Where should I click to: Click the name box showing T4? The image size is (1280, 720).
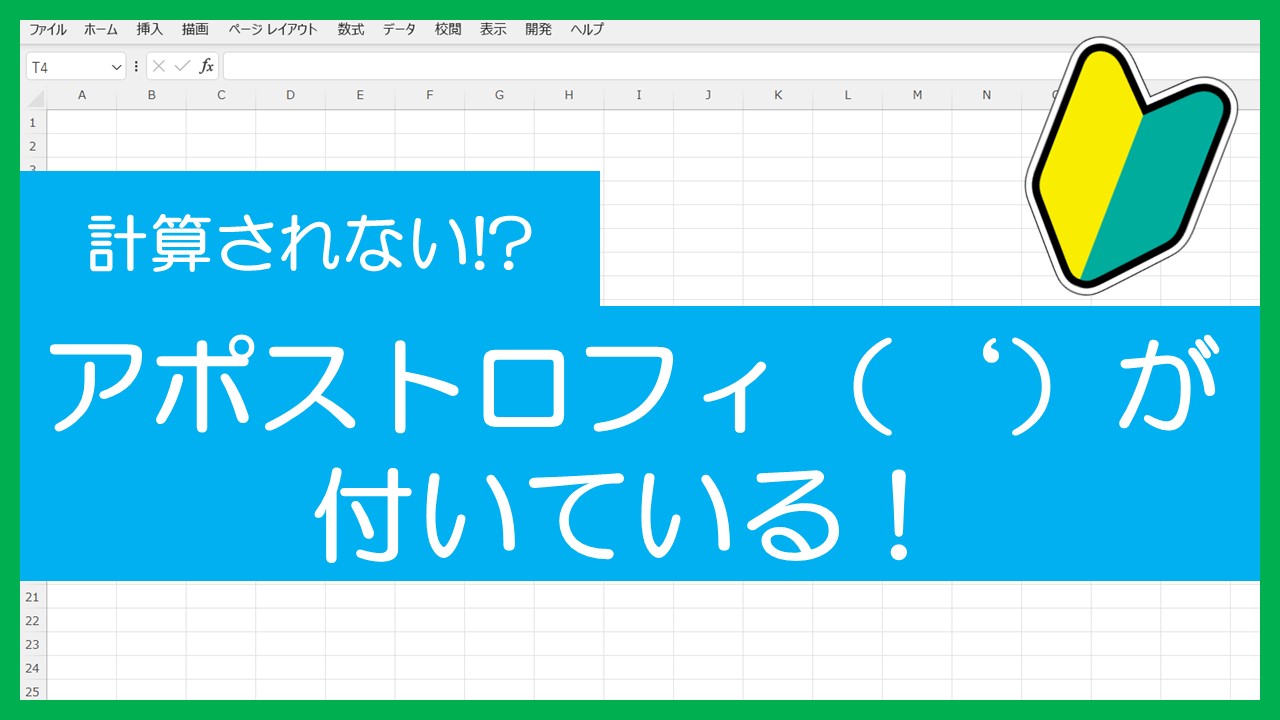(x=68, y=67)
